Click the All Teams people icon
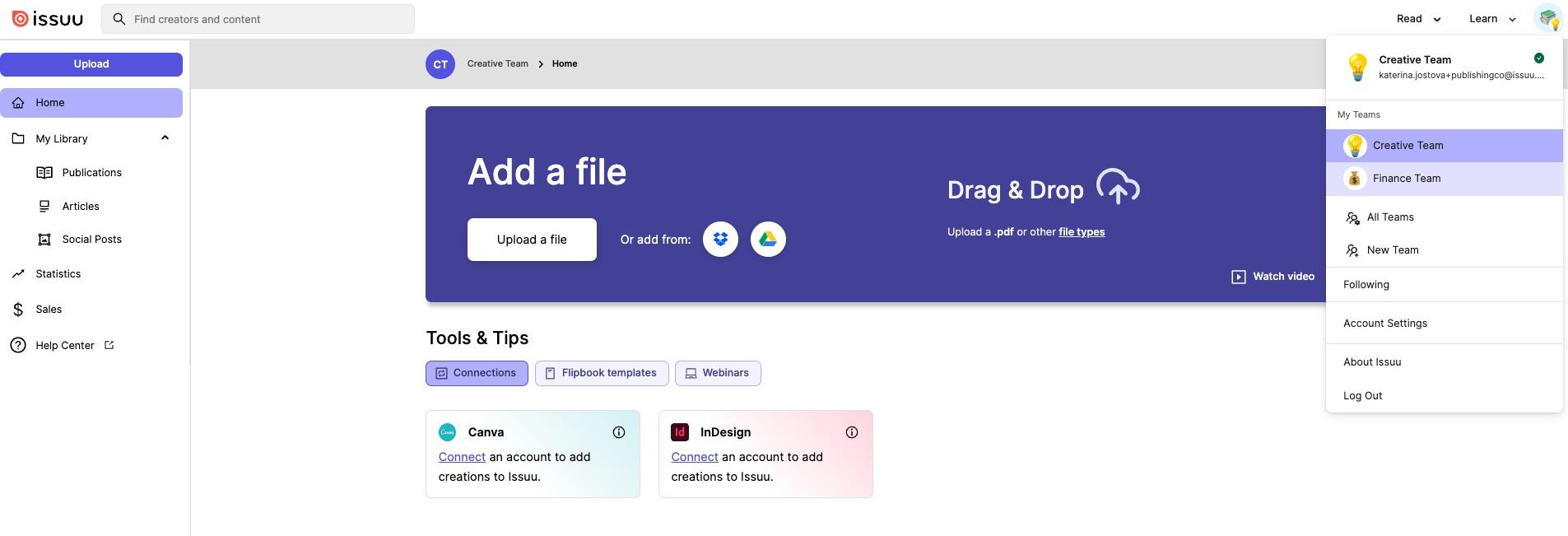 (1352, 218)
